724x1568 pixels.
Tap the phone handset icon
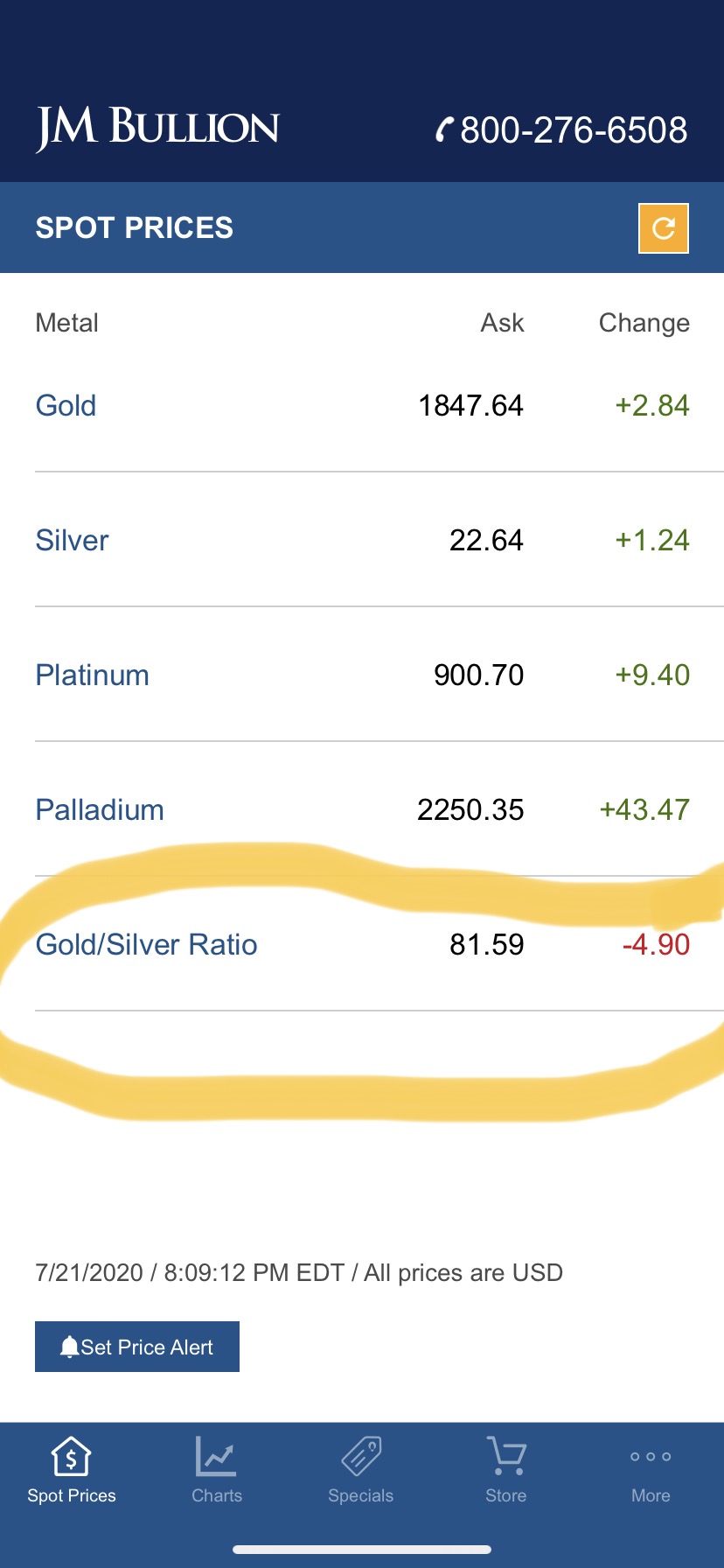tap(445, 130)
